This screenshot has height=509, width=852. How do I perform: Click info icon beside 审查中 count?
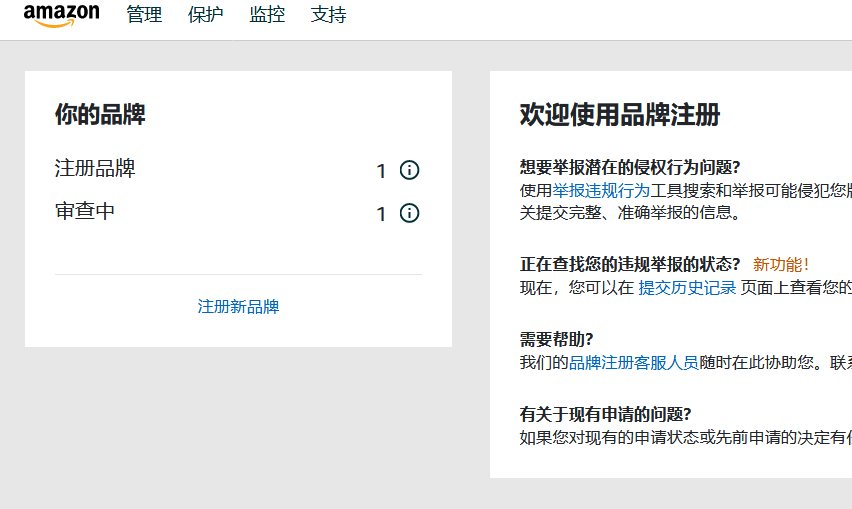point(409,213)
